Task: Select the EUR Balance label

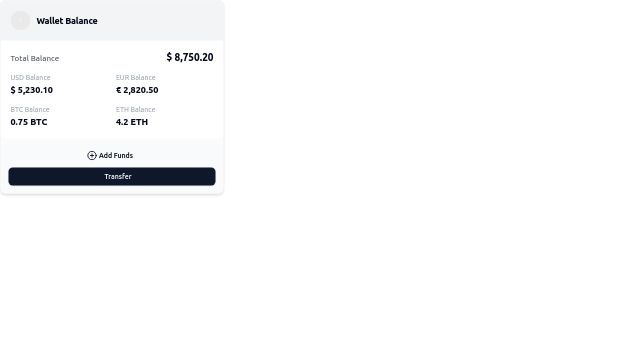Action: coord(136,78)
